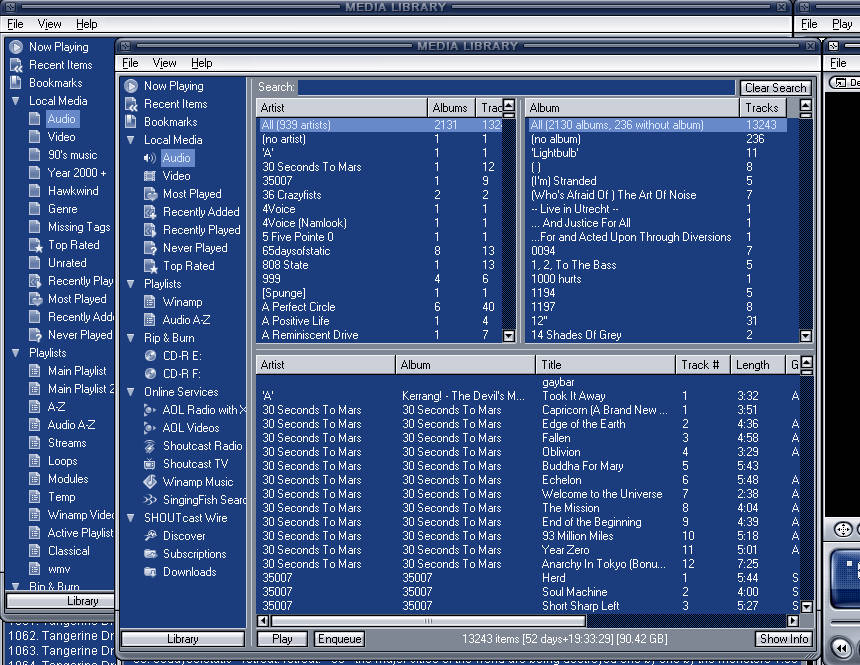Open the Winamp playlist in the front tree

pos(182,302)
